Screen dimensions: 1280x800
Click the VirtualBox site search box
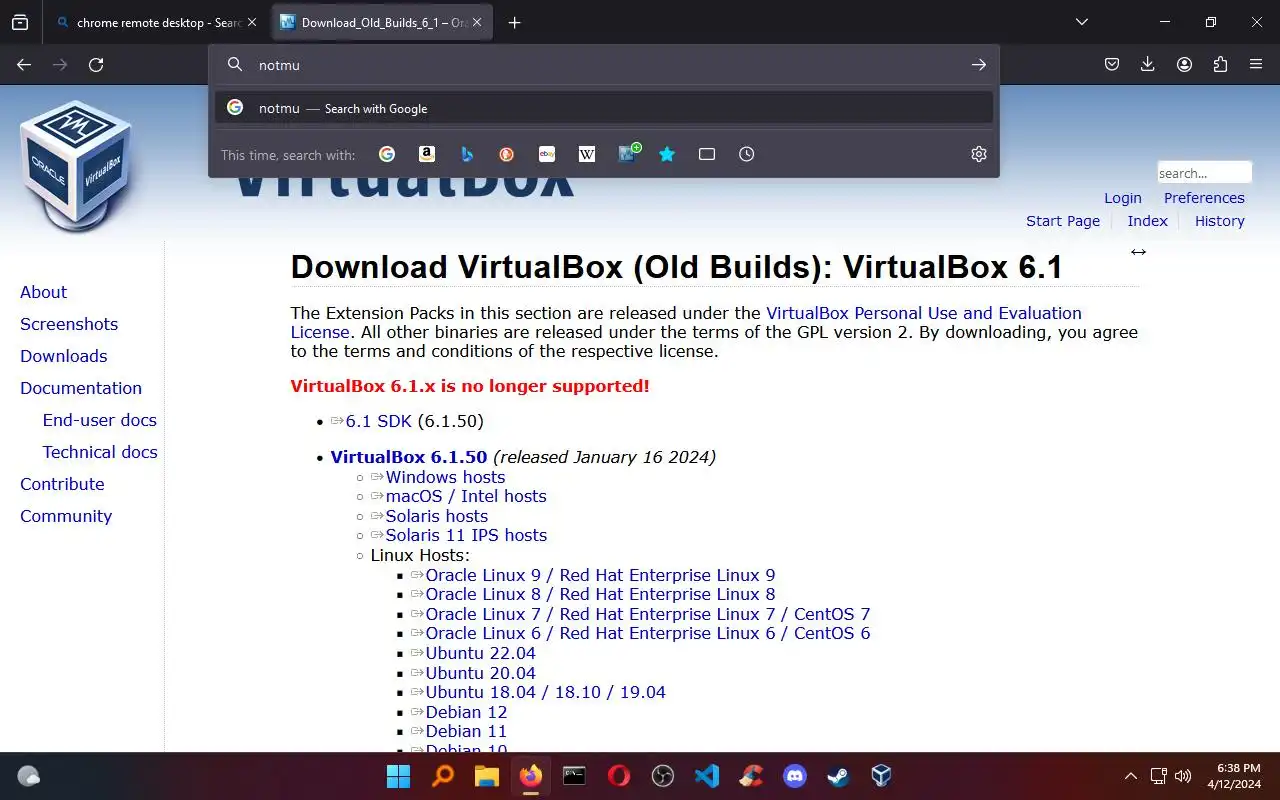click(x=1204, y=172)
